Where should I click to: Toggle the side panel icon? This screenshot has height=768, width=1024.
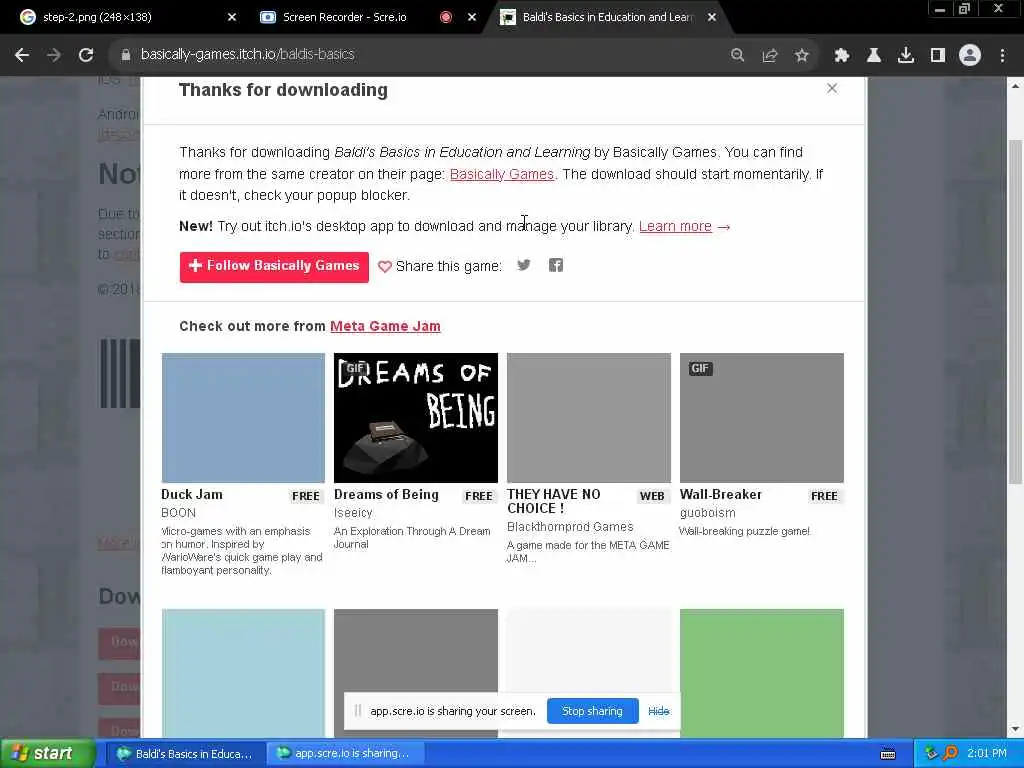click(938, 55)
